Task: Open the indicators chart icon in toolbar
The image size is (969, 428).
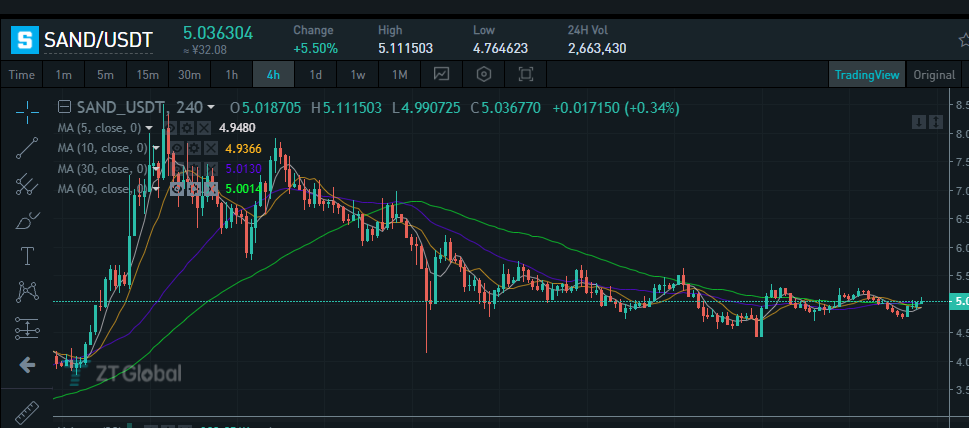Action: 441,75
